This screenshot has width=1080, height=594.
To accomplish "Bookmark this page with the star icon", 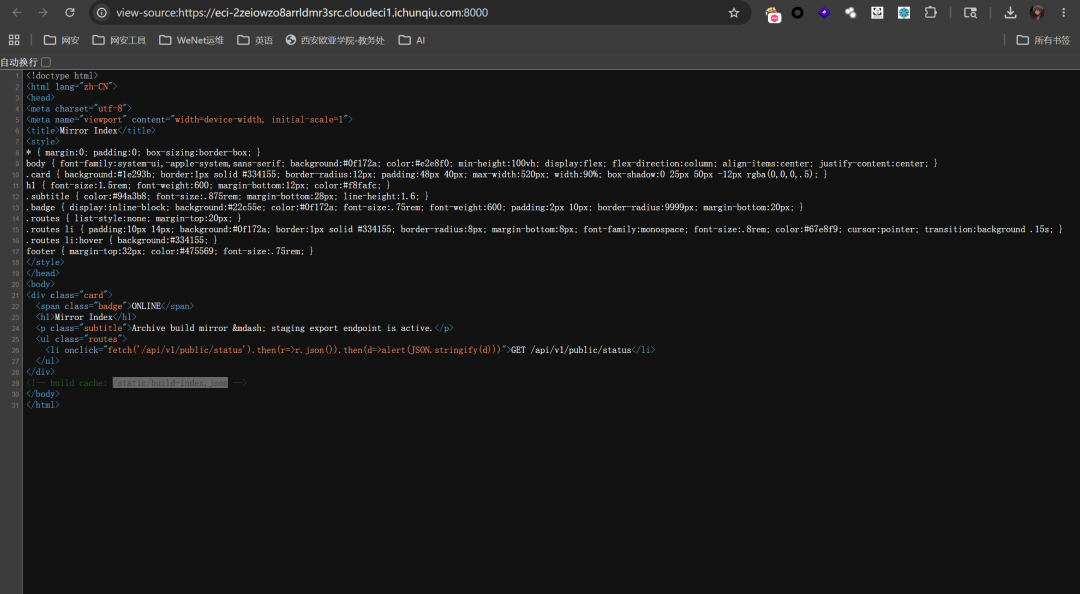I will (734, 12).
